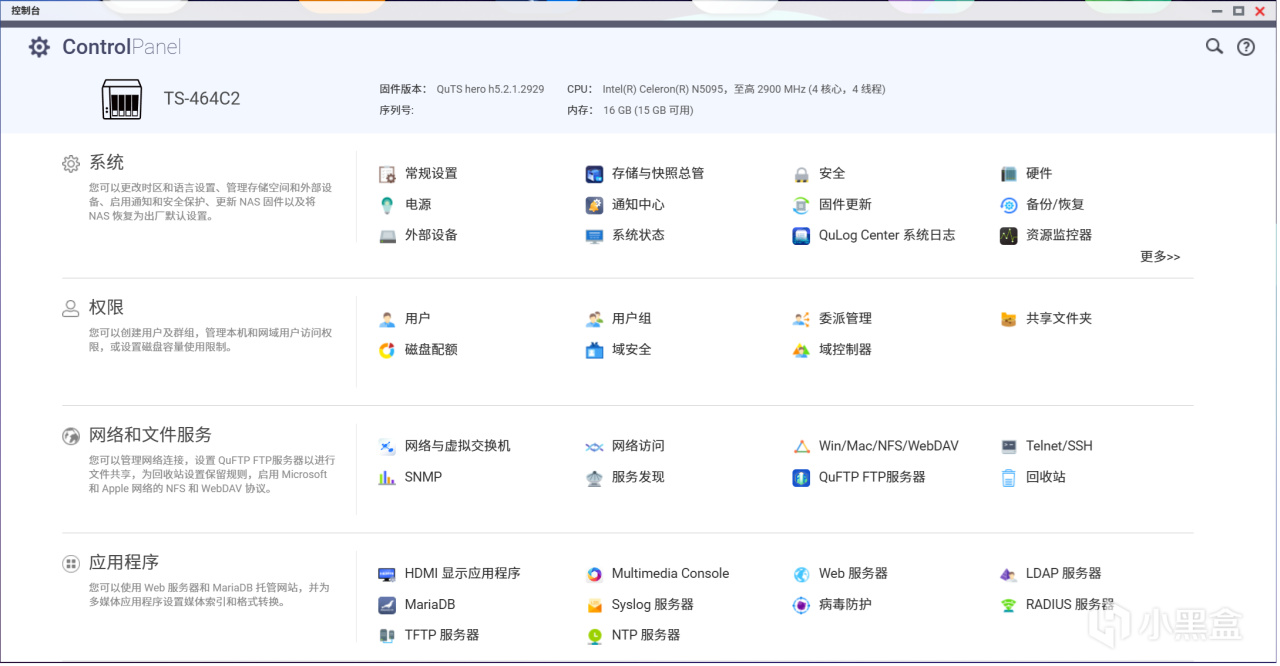
Task: Open the 系统 section heading
Action: [107, 163]
